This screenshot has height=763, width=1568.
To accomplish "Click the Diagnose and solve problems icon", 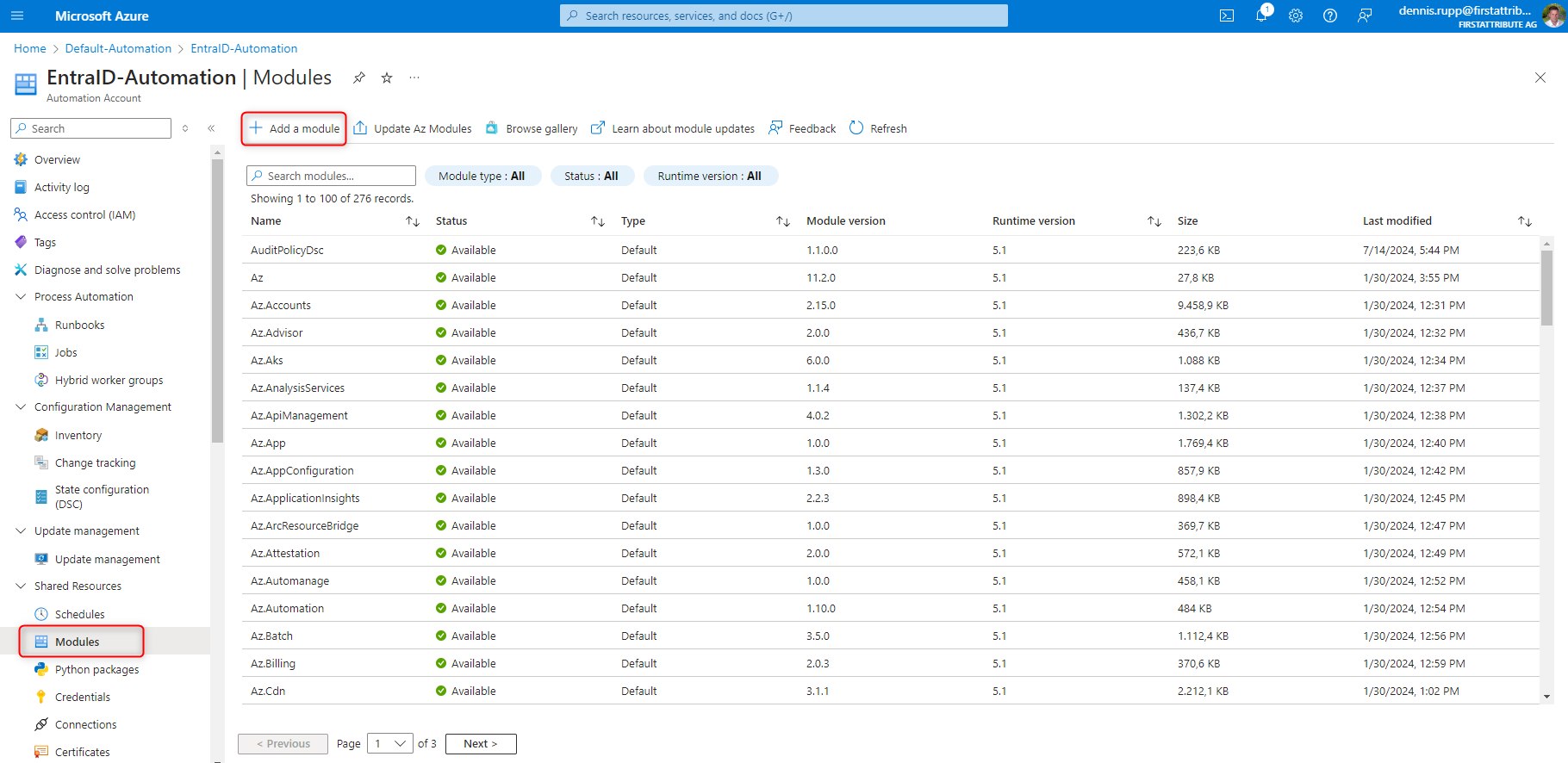I will pyautogui.click(x=21, y=270).
